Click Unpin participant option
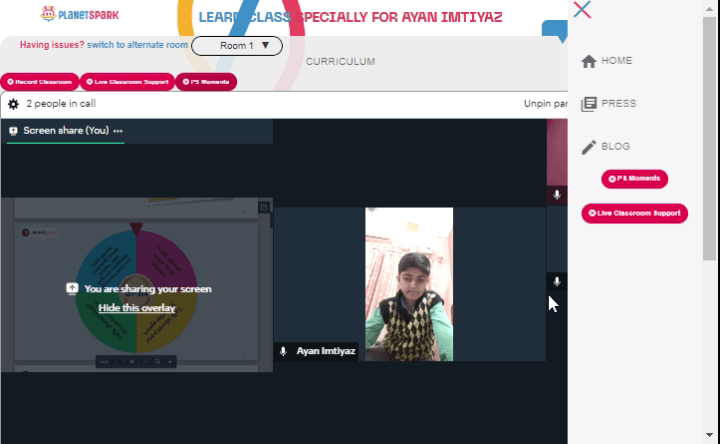 (546, 104)
